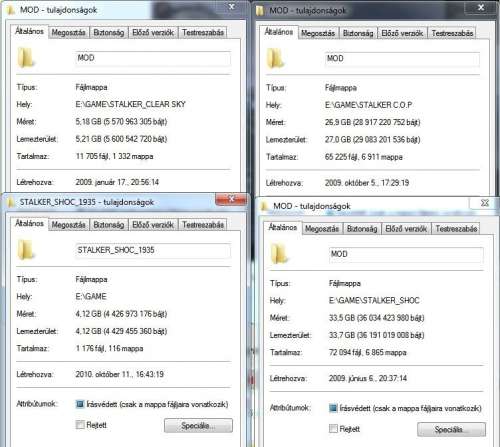This screenshot has height=447, width=500.
Task: Toggle Rejtett checkbox in STALKER_SHOC_1935 window
Action: pyautogui.click(x=80, y=425)
